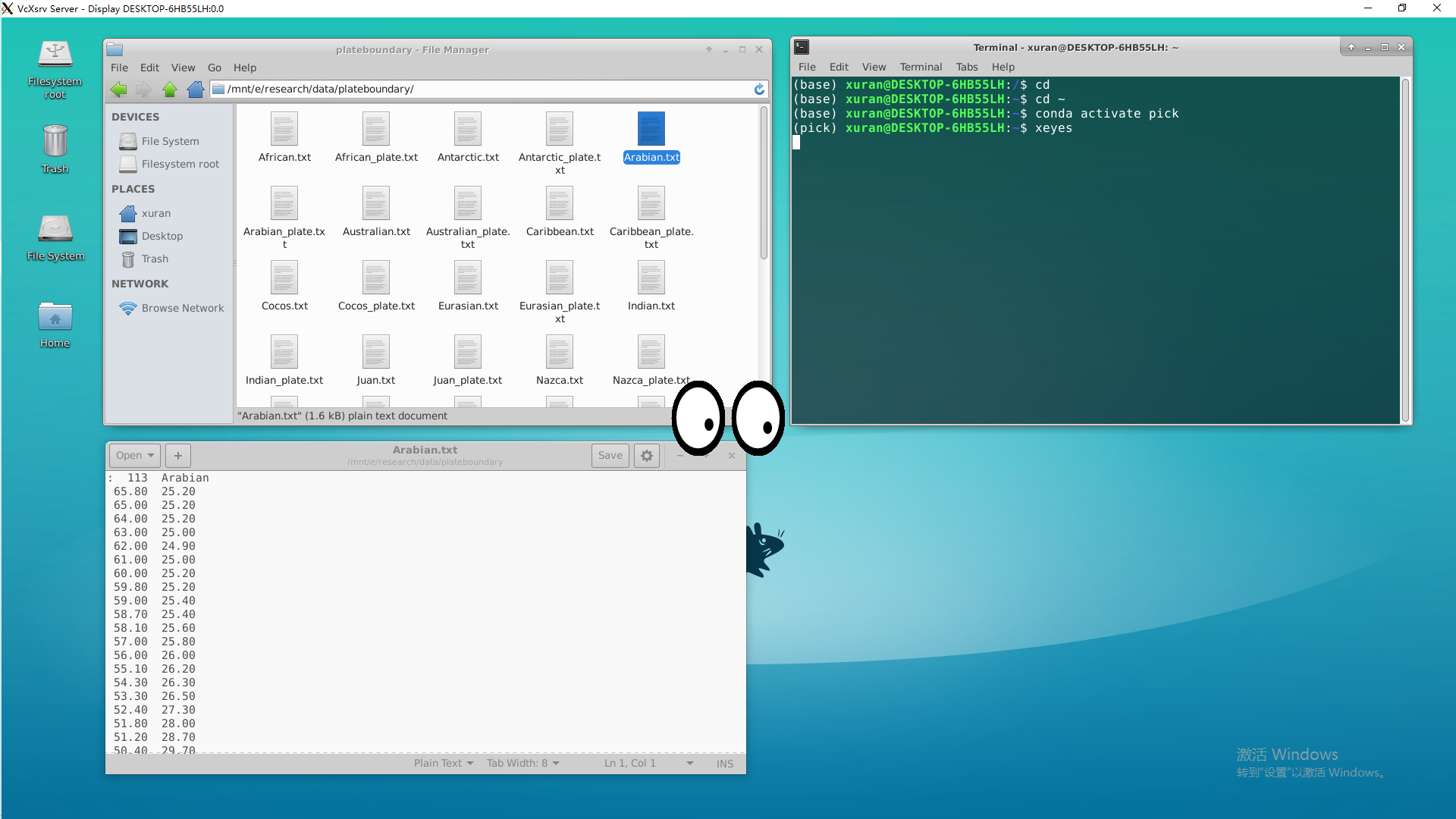Open Trash in Places sidebar
Image resolution: width=1456 pixels, height=819 pixels.
coord(144,259)
